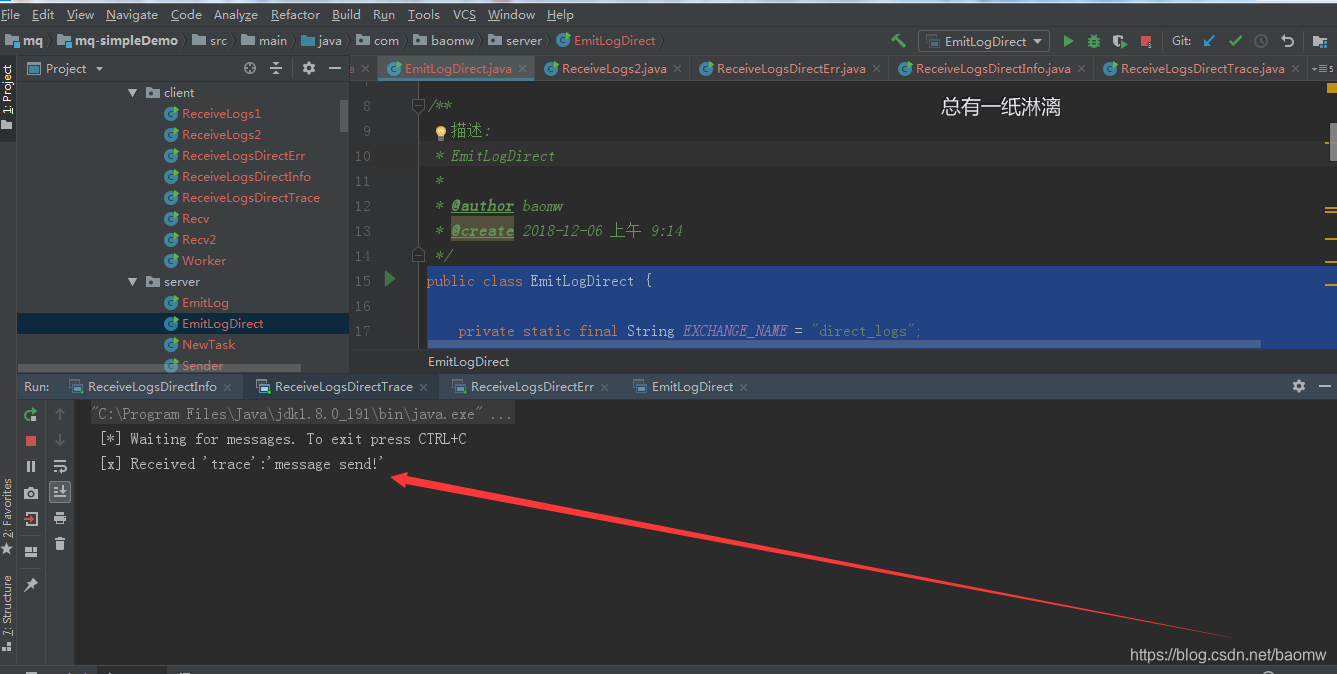Click the editor horizontal scrollbar

[x=844, y=344]
